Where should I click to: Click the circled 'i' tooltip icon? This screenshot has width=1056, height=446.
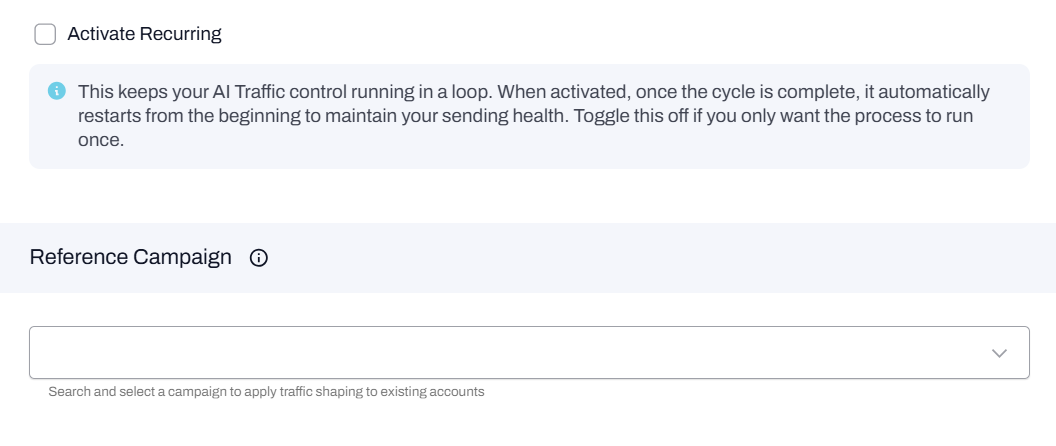coord(259,258)
